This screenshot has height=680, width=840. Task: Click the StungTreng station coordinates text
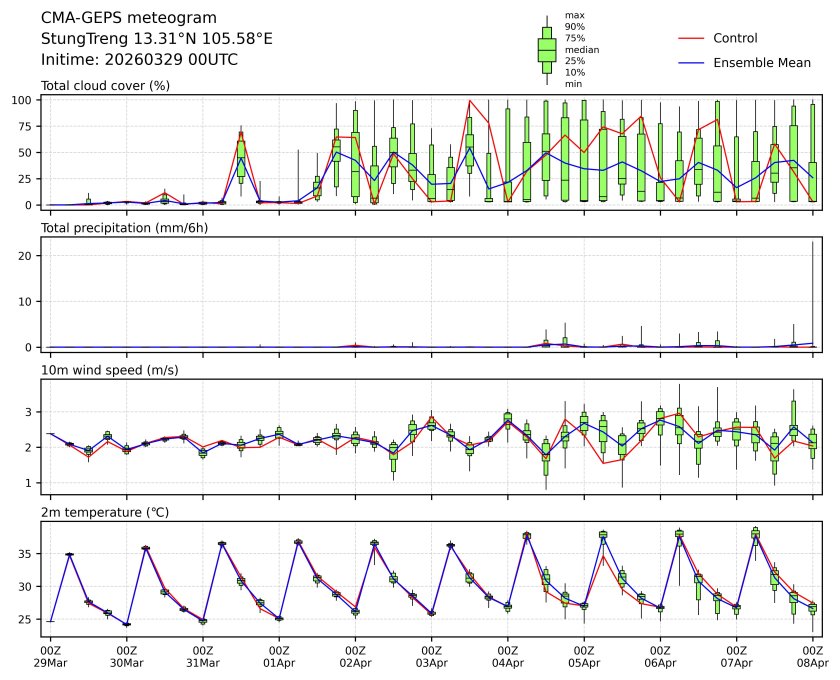[x=156, y=39]
